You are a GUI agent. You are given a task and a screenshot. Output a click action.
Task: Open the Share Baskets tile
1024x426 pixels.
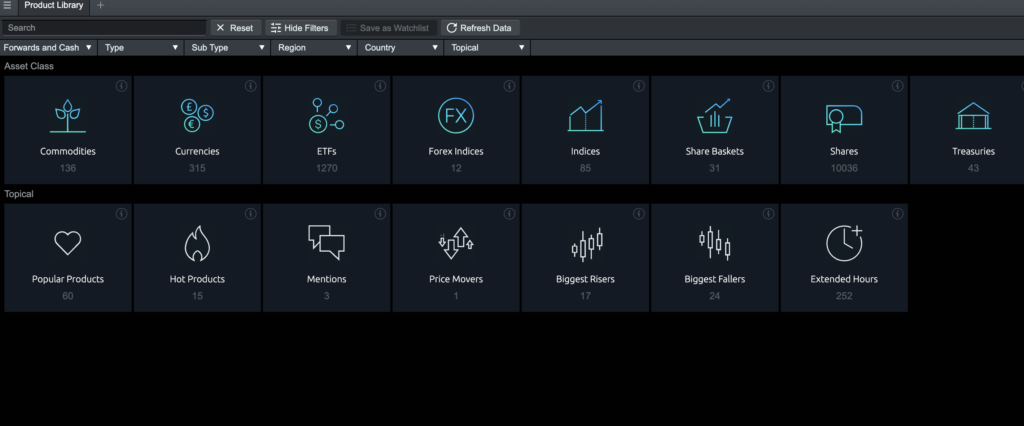714,130
